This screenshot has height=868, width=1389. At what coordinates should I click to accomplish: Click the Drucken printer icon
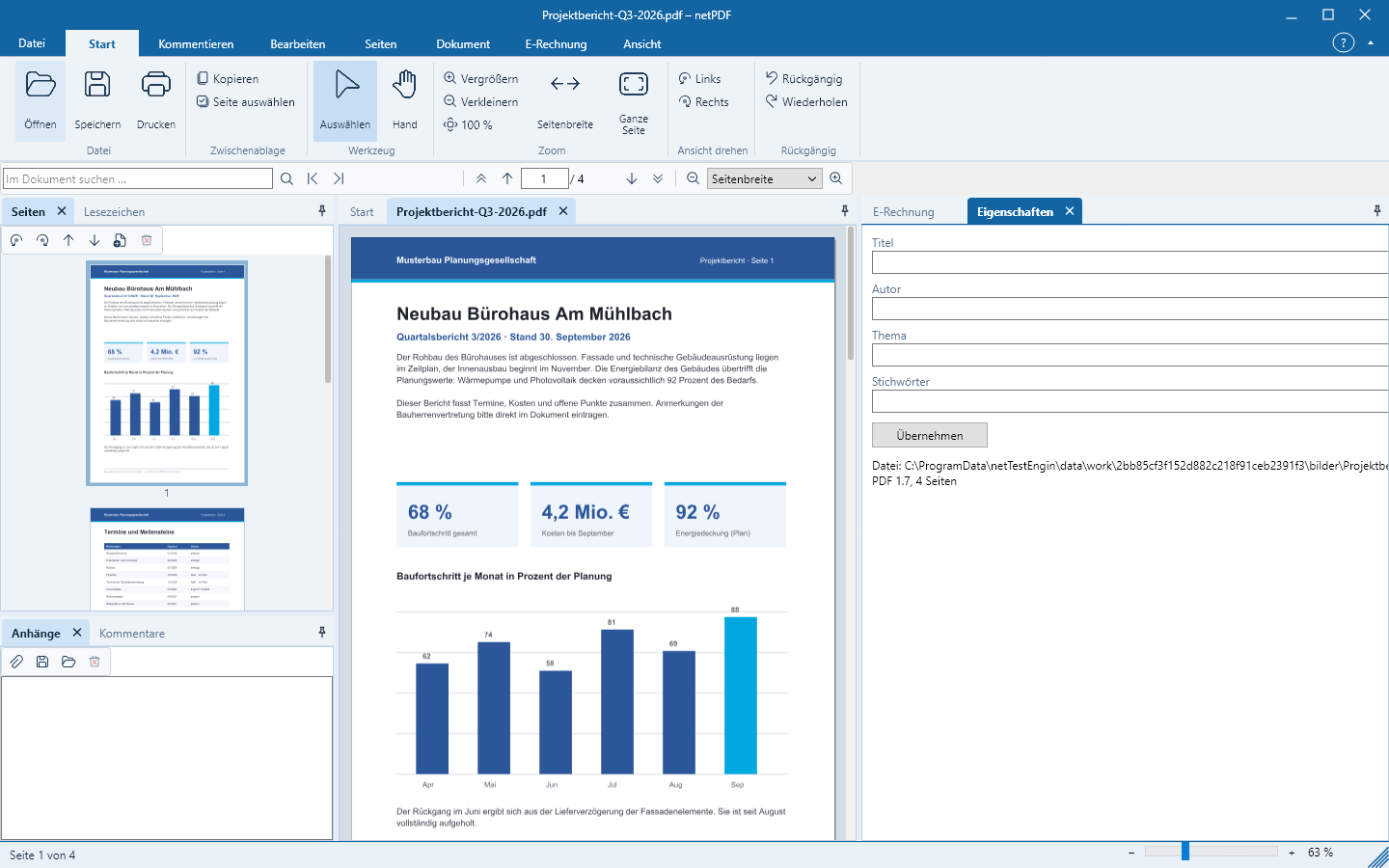tap(156, 85)
